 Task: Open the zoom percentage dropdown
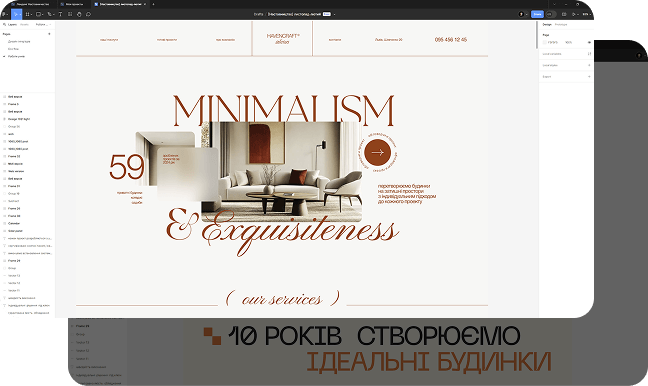coord(586,14)
